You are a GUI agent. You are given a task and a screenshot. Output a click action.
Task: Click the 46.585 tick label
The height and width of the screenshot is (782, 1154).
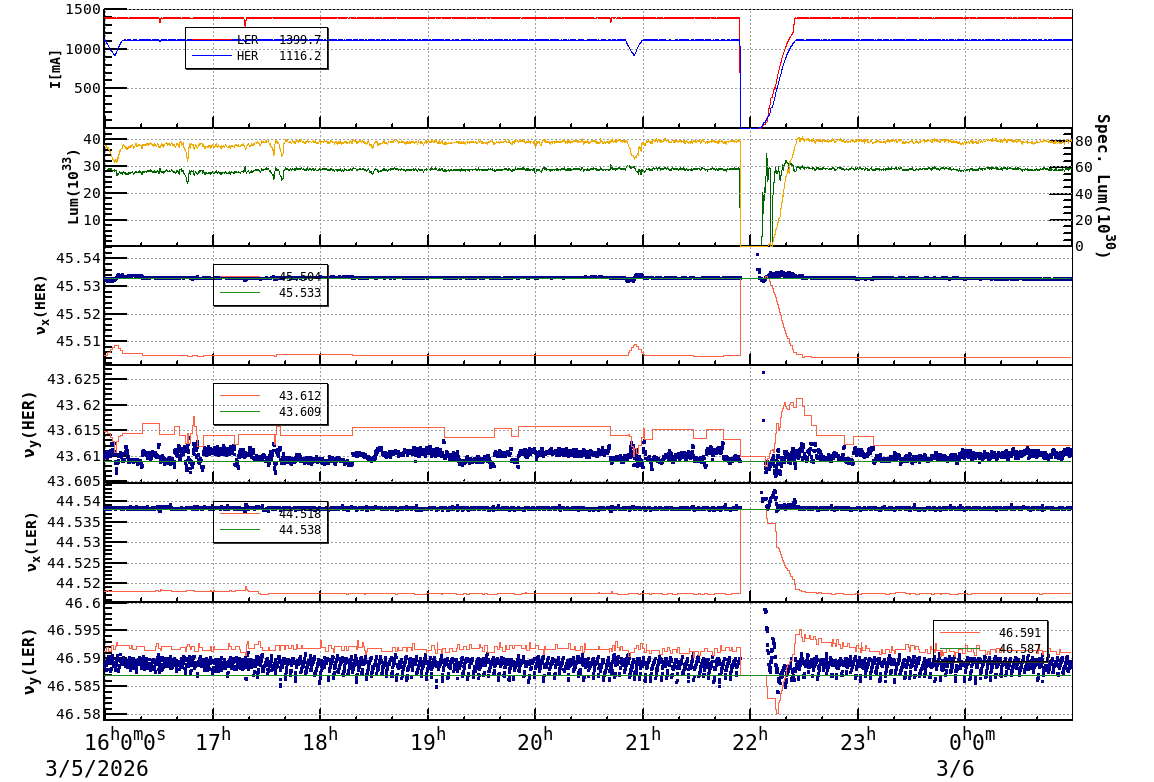coord(74,686)
